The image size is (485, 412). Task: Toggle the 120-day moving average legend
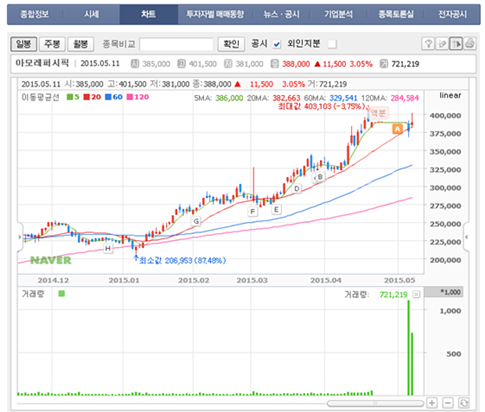coord(138,97)
